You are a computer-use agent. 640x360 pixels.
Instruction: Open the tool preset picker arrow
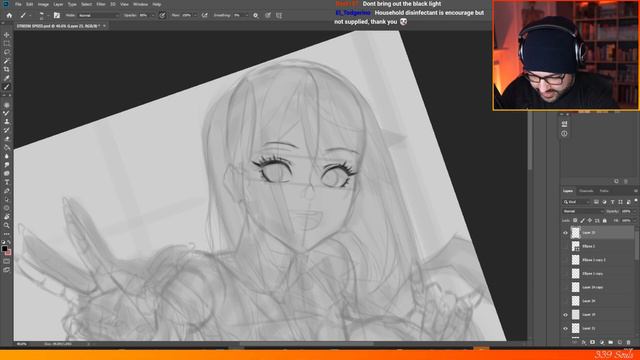click(30, 16)
